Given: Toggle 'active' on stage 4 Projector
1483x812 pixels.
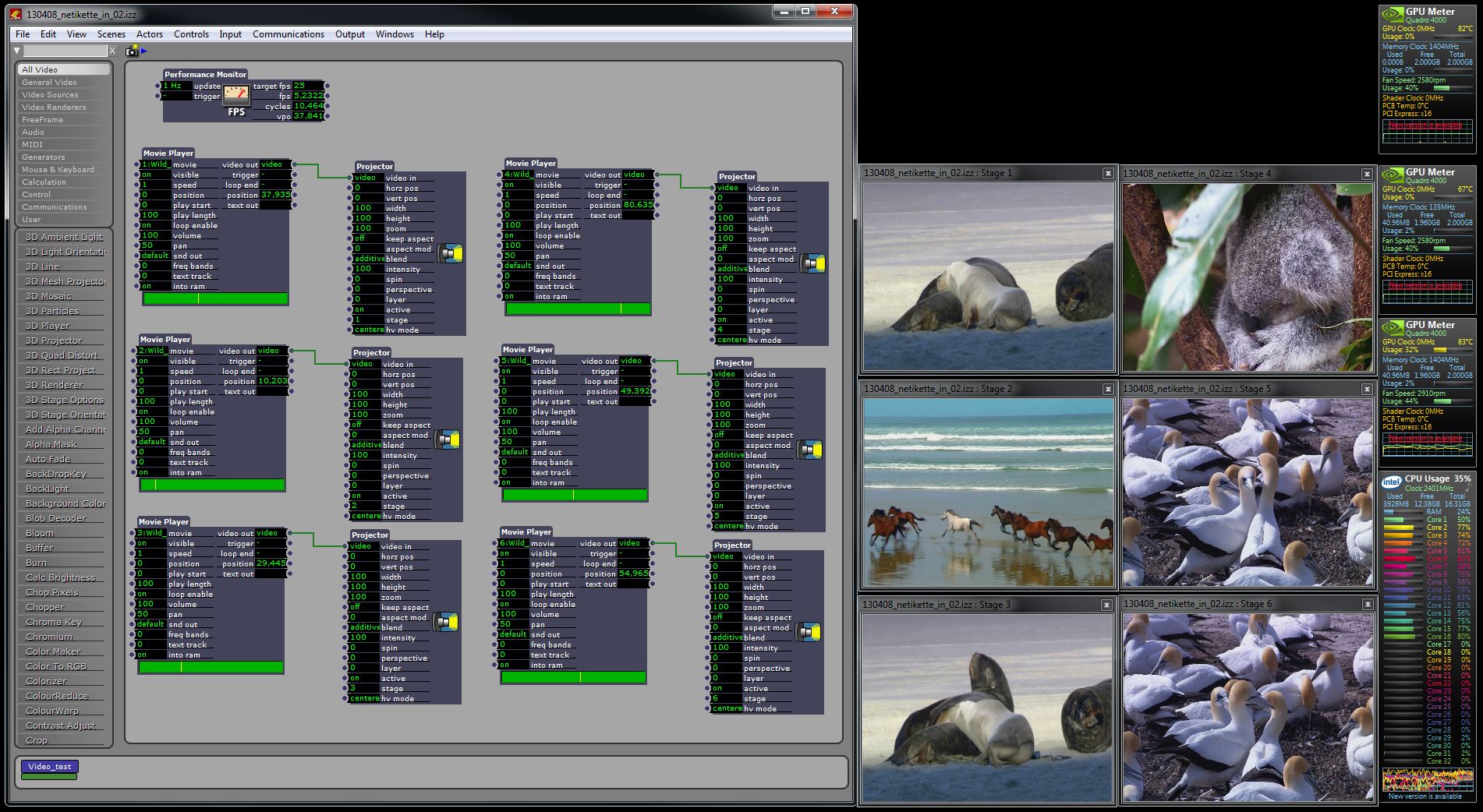Looking at the screenshot, I should pyautogui.click(x=731, y=320).
